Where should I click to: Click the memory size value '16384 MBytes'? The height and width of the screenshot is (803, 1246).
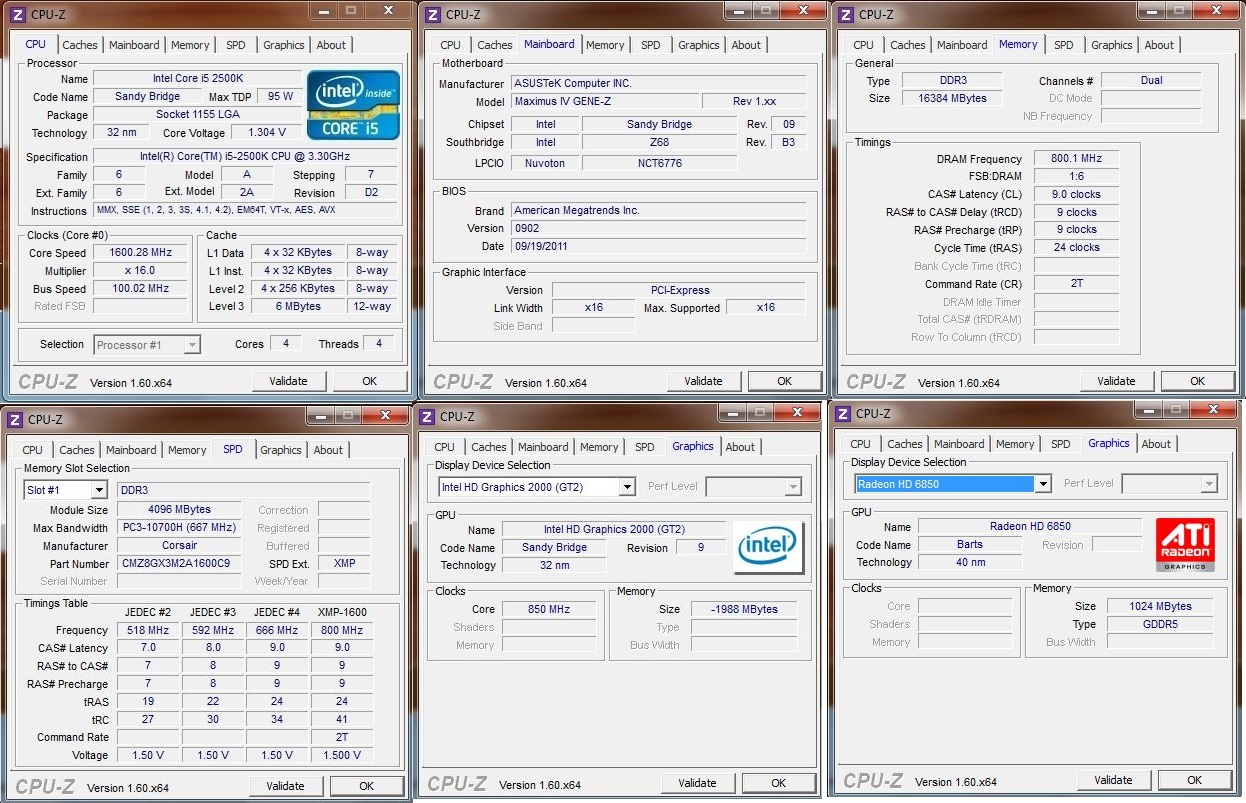[951, 99]
